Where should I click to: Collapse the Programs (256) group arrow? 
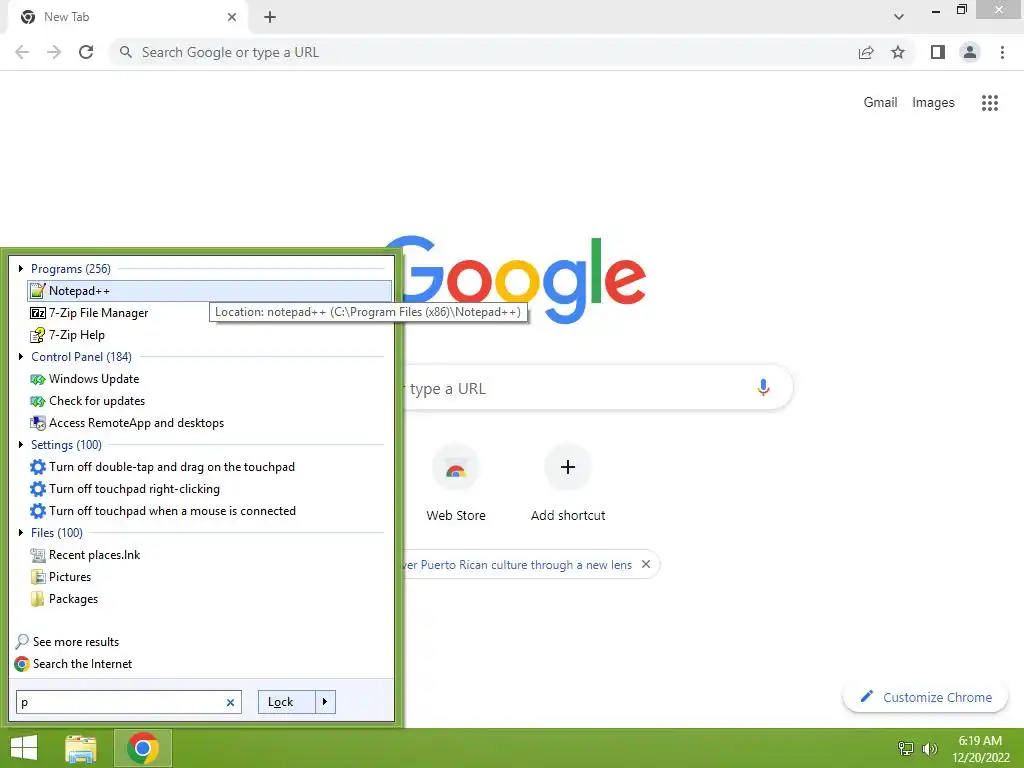coord(21,268)
